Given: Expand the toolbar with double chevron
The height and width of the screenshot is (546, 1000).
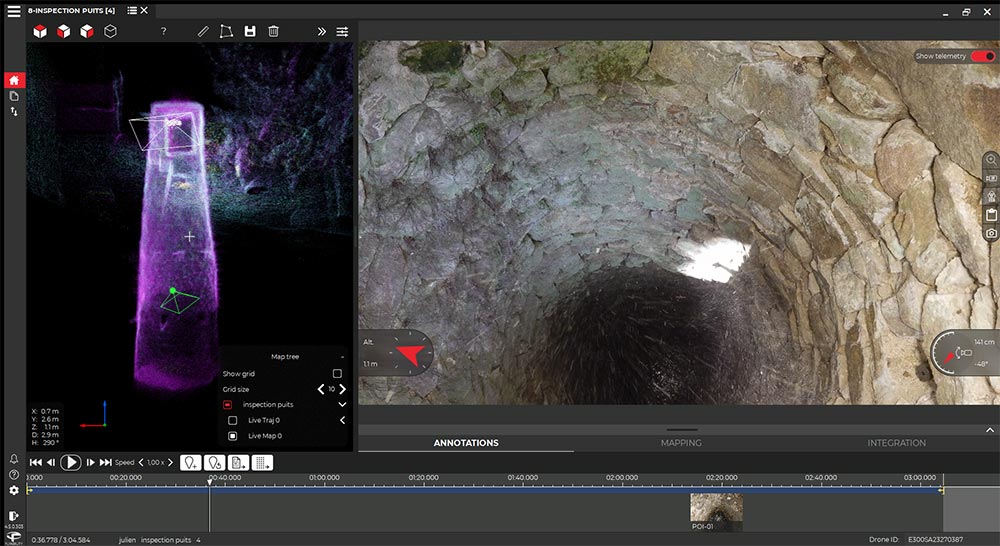Looking at the screenshot, I should [x=322, y=31].
